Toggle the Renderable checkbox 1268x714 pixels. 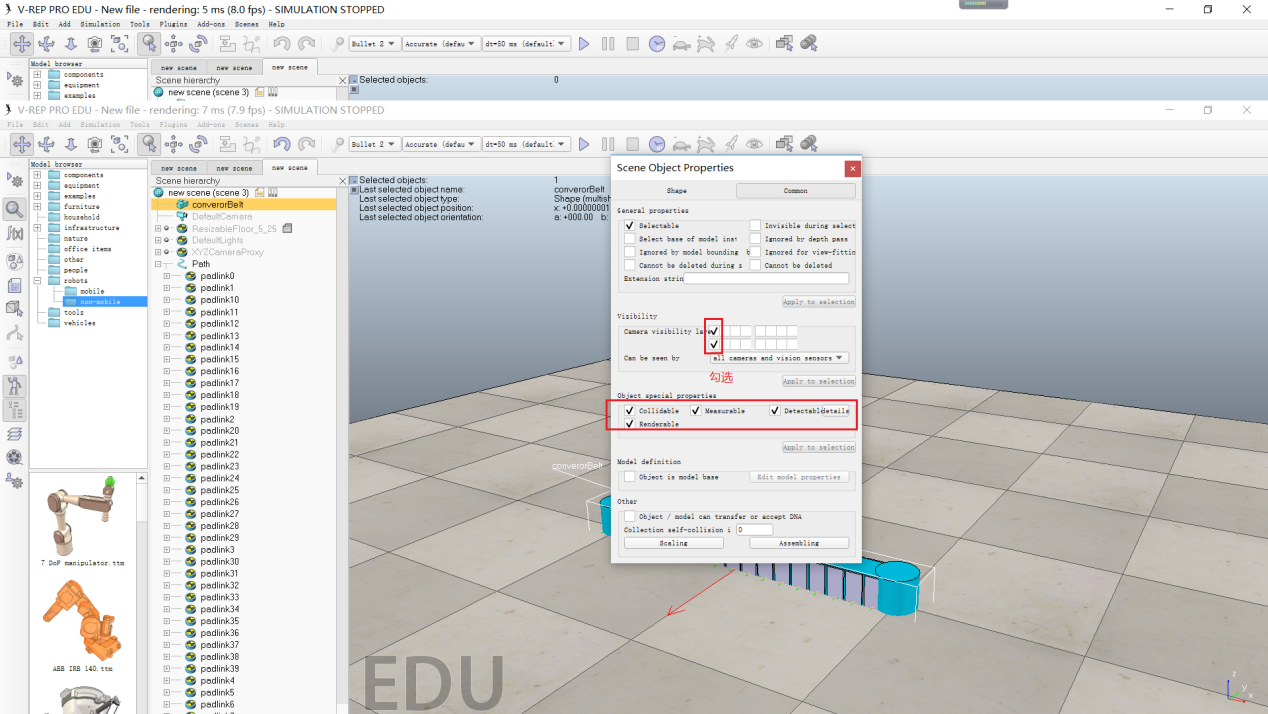click(629, 424)
